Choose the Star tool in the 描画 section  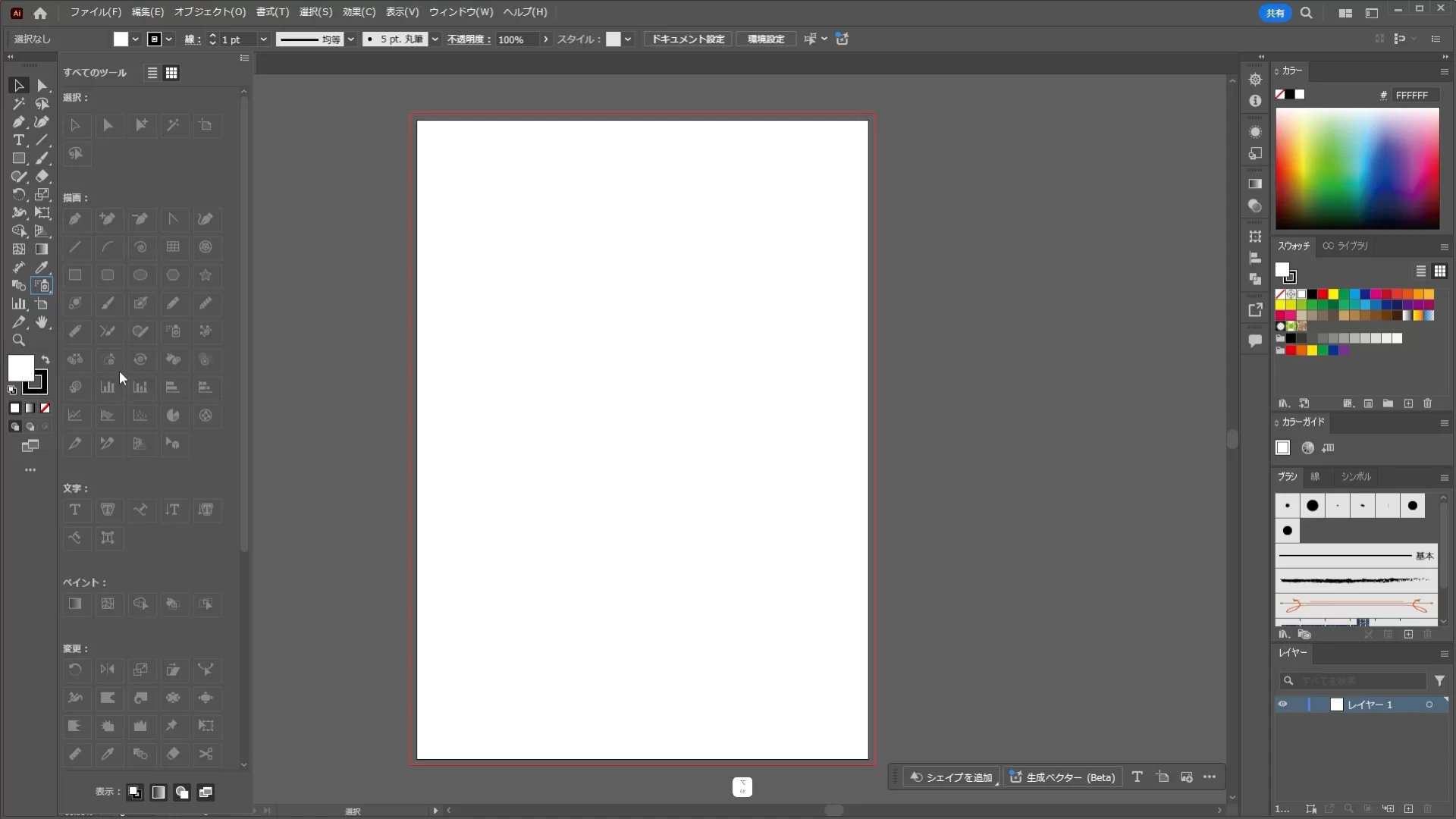pos(206,275)
